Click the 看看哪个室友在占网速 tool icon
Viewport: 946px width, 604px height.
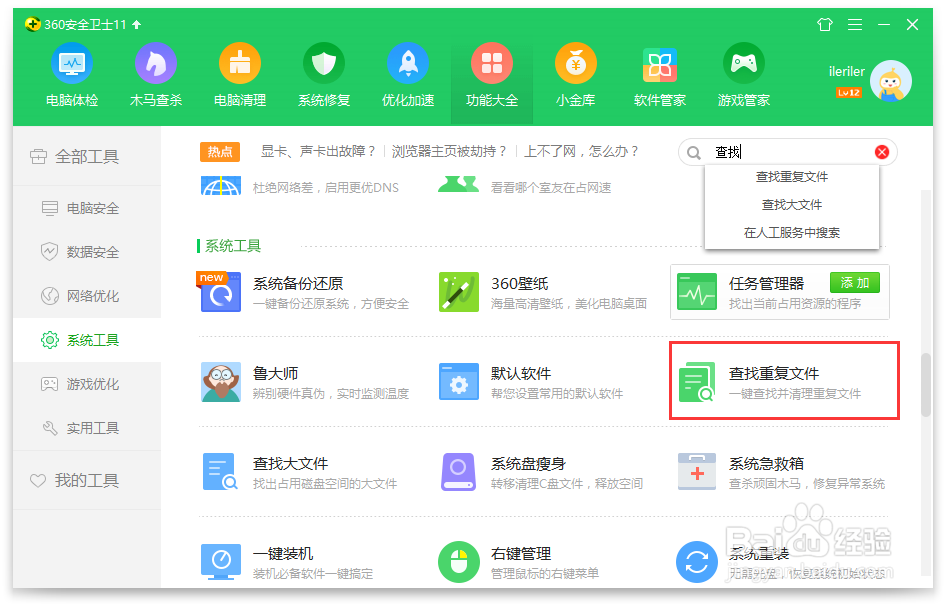pos(459,184)
